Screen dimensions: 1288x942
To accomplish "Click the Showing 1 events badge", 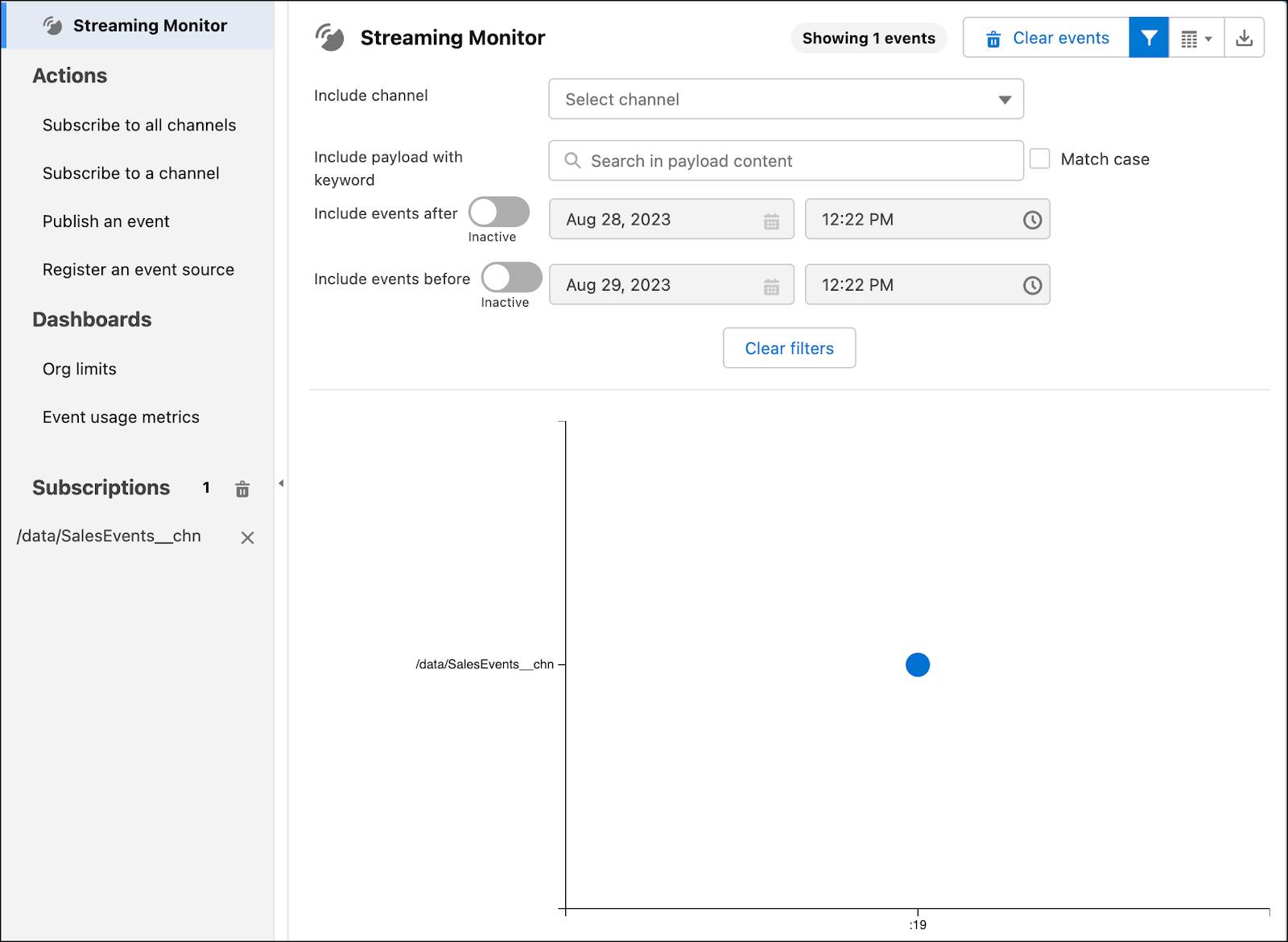I will (x=869, y=38).
